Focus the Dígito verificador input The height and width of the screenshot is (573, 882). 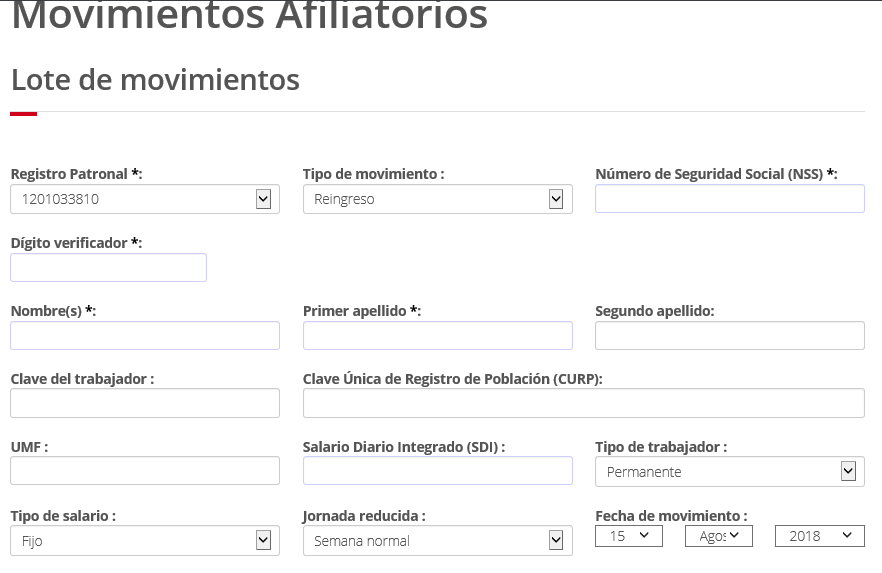(x=109, y=268)
